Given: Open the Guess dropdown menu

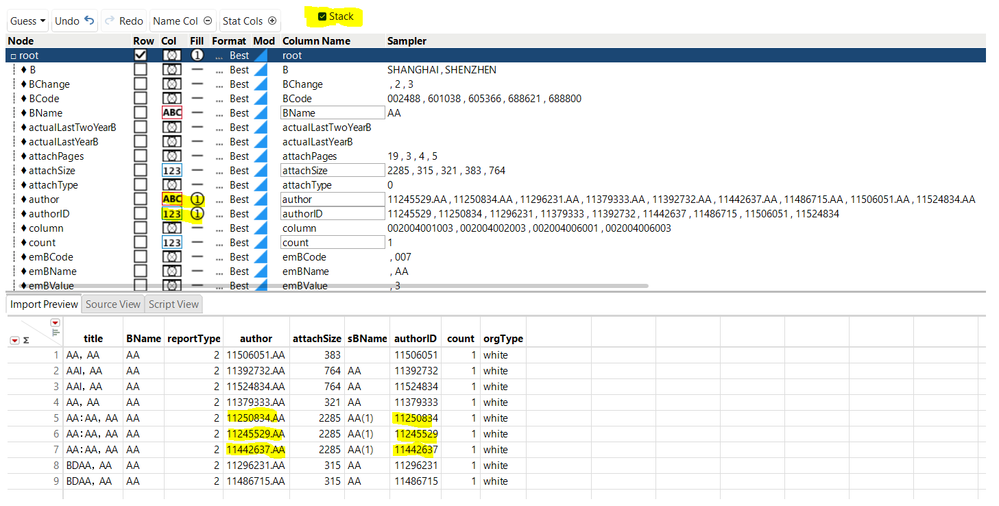Looking at the screenshot, I should coord(26,21).
